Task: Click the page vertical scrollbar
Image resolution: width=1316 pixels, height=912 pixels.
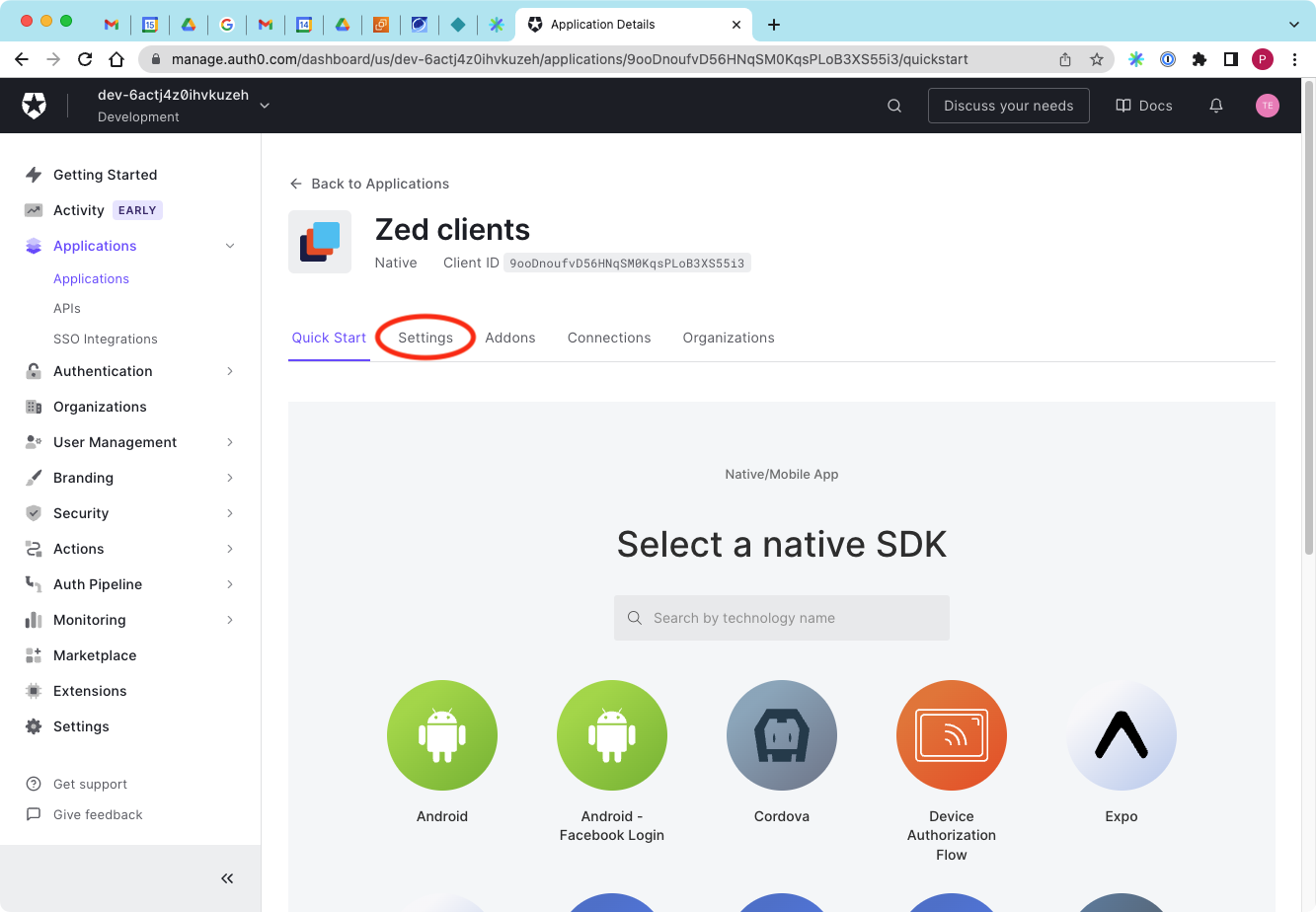Action: 1308,316
